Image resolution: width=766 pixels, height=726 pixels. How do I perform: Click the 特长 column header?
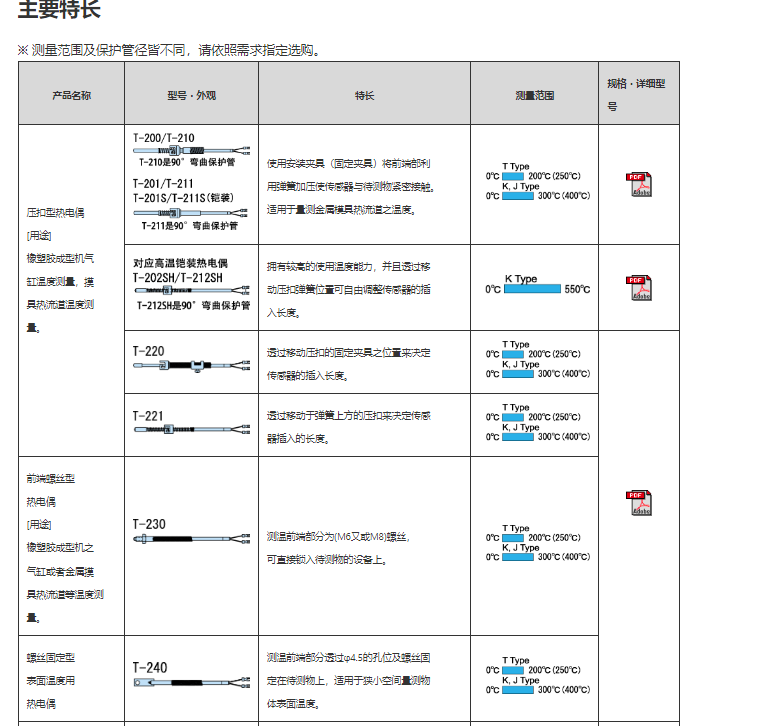click(x=364, y=95)
